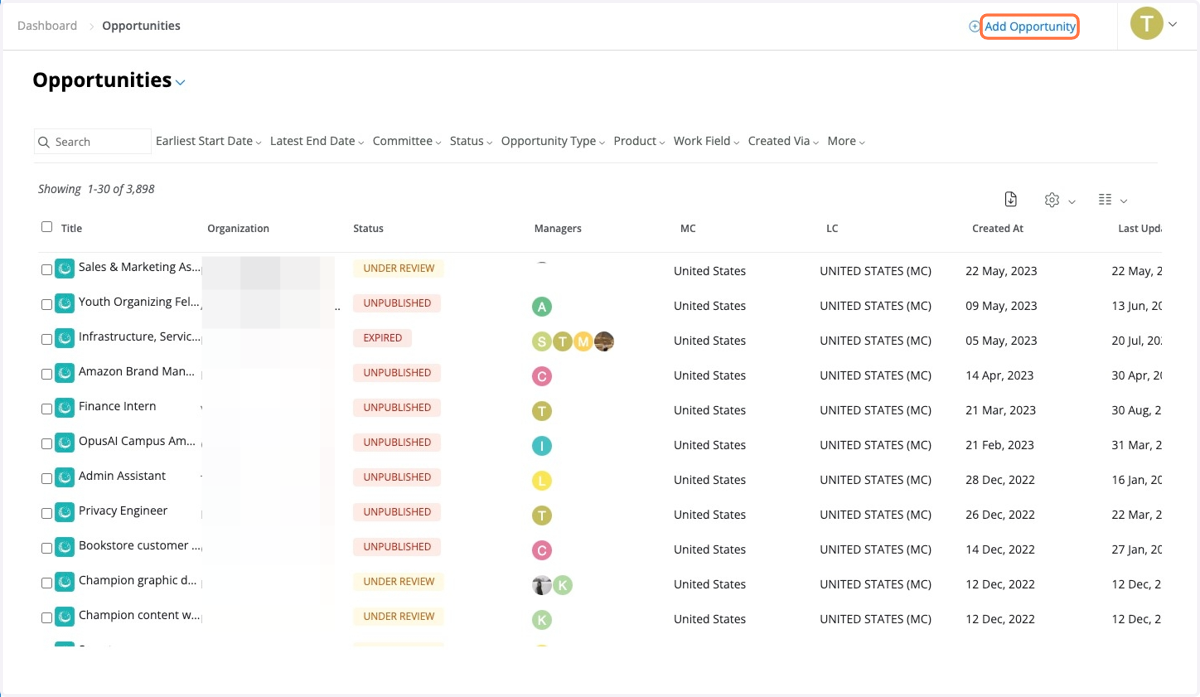Viewport: 1200px width, 697px height.
Task: Click the Youth Organizing Fel... logo icon
Action: tap(65, 303)
